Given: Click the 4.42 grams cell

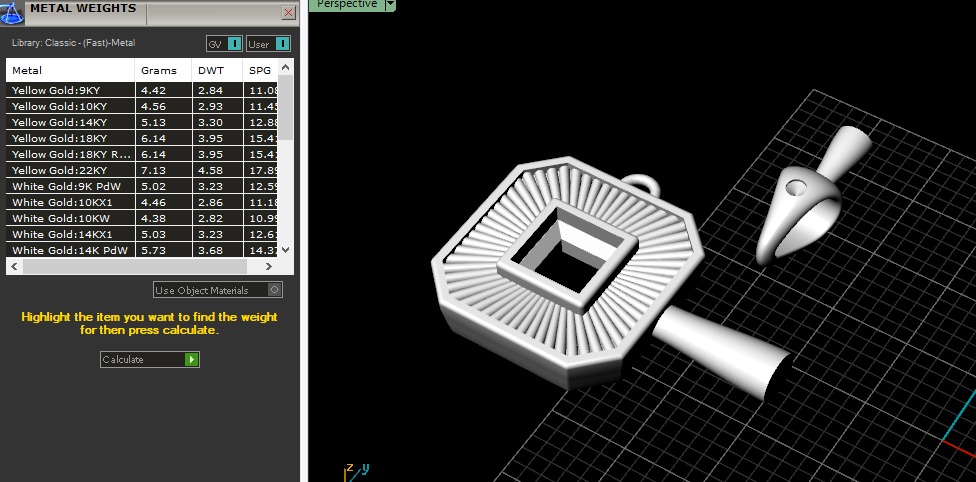Looking at the screenshot, I should coord(163,90).
